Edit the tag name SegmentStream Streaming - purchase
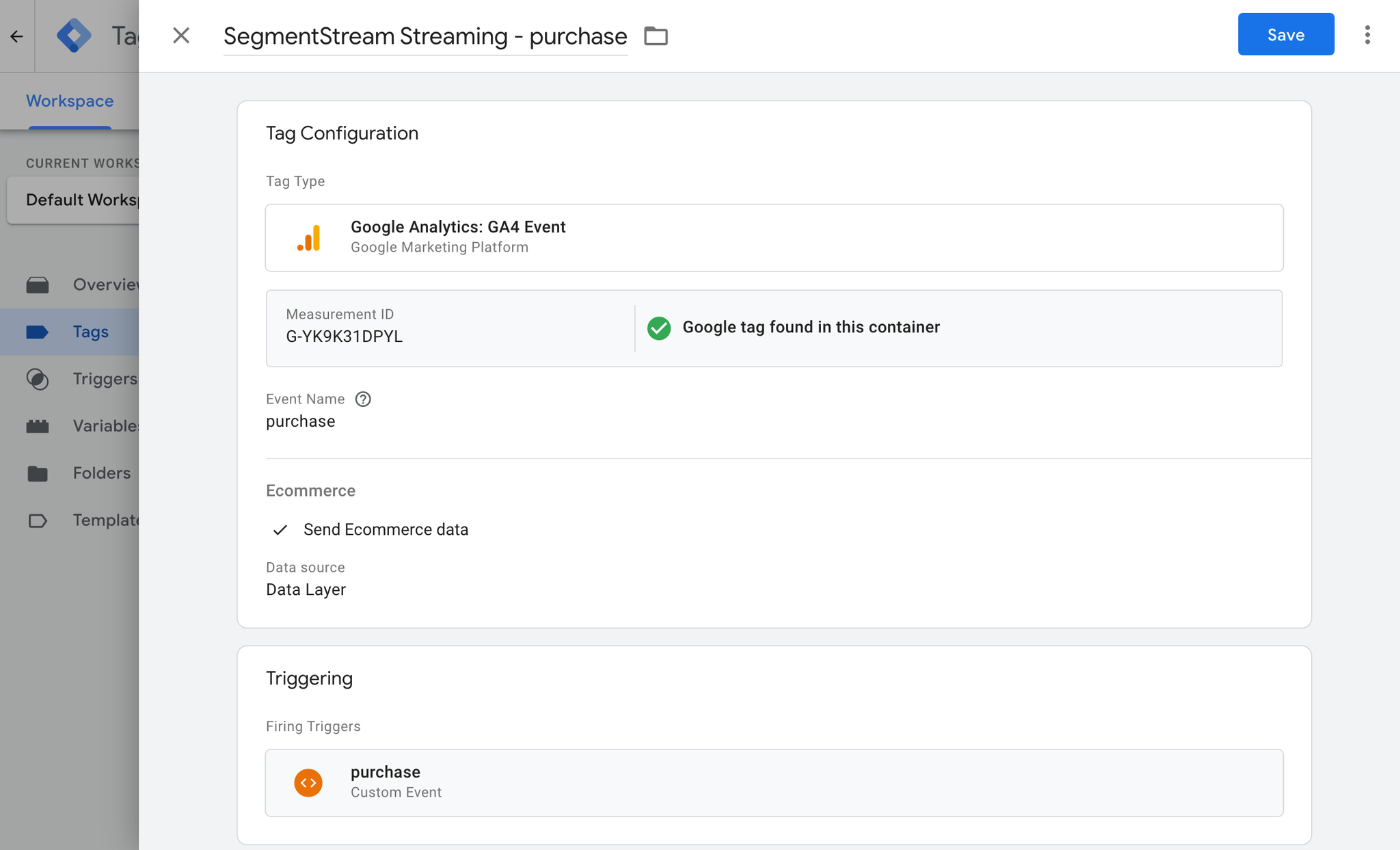This screenshot has width=1400, height=850. pos(425,36)
